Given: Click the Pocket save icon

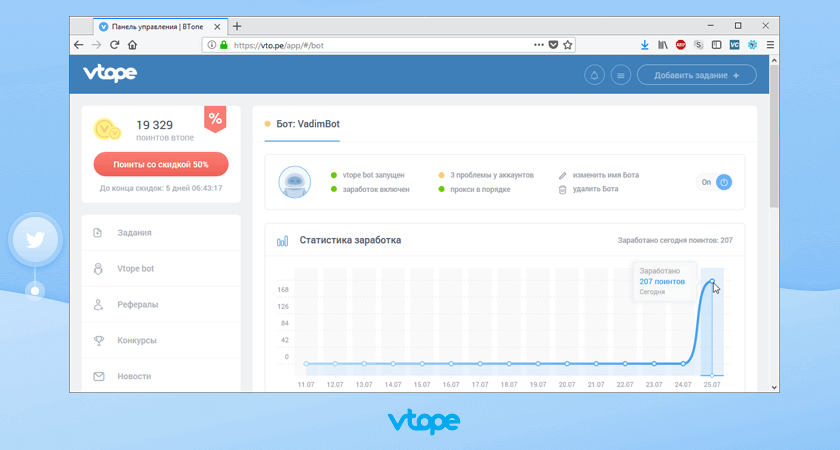Looking at the screenshot, I should [553, 45].
